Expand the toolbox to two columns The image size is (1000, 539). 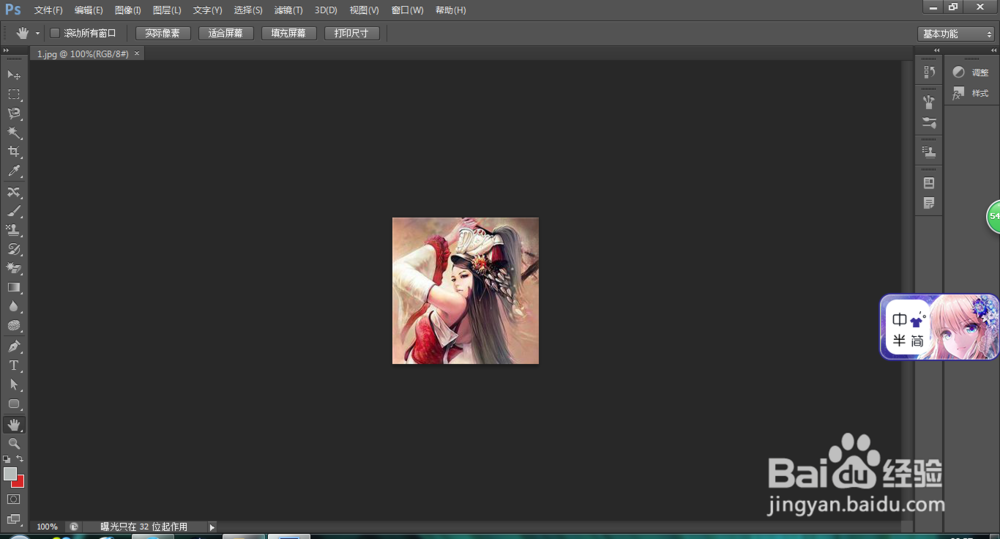point(6,50)
